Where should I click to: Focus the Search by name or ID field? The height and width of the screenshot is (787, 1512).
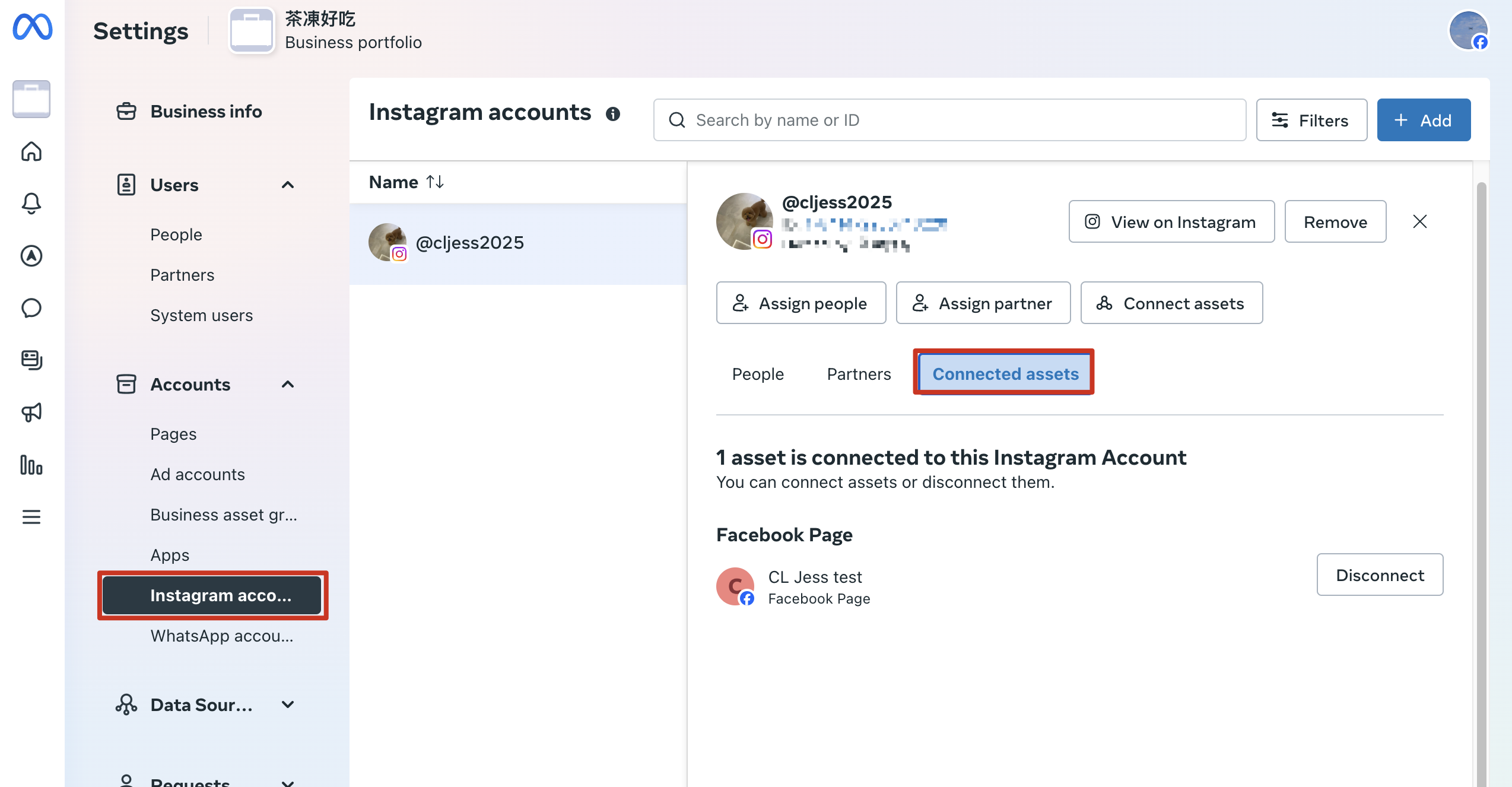click(949, 120)
